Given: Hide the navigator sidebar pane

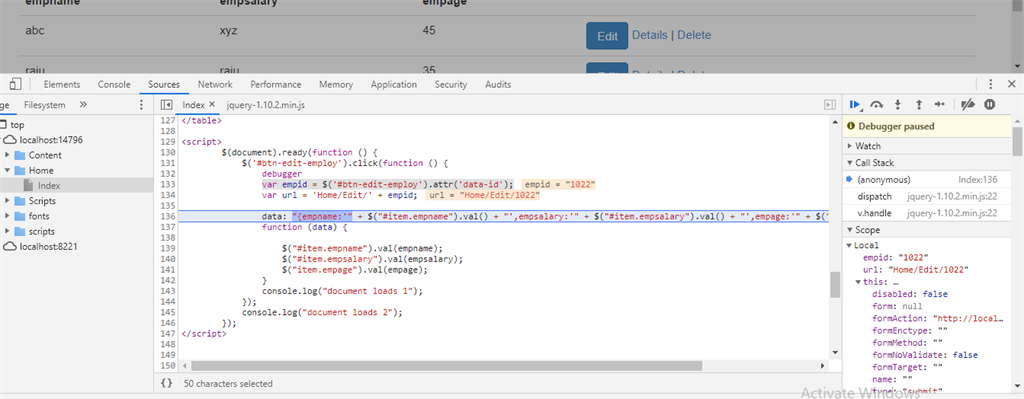Looking at the screenshot, I should [x=167, y=104].
